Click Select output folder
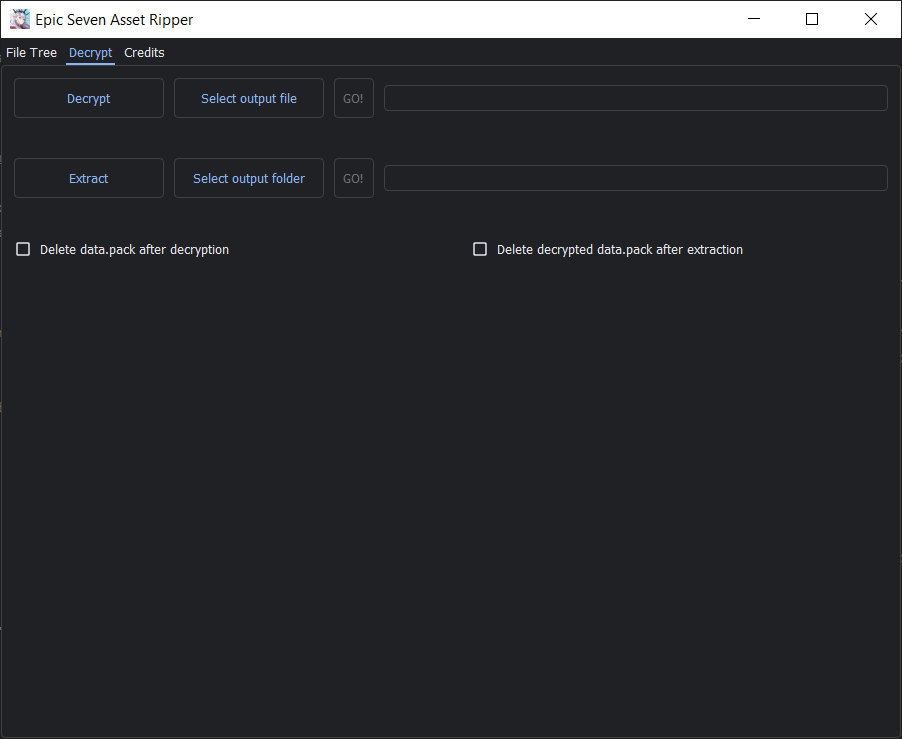 (248, 177)
